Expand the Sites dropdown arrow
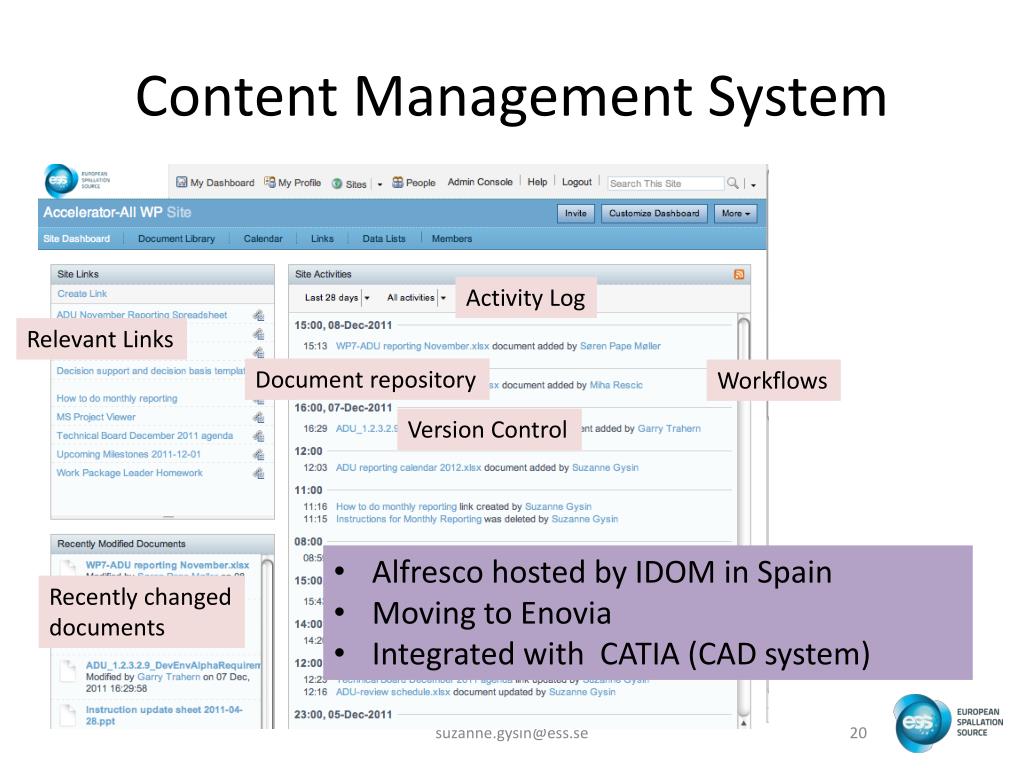Viewport: 1024px width, 768px height. tap(379, 185)
